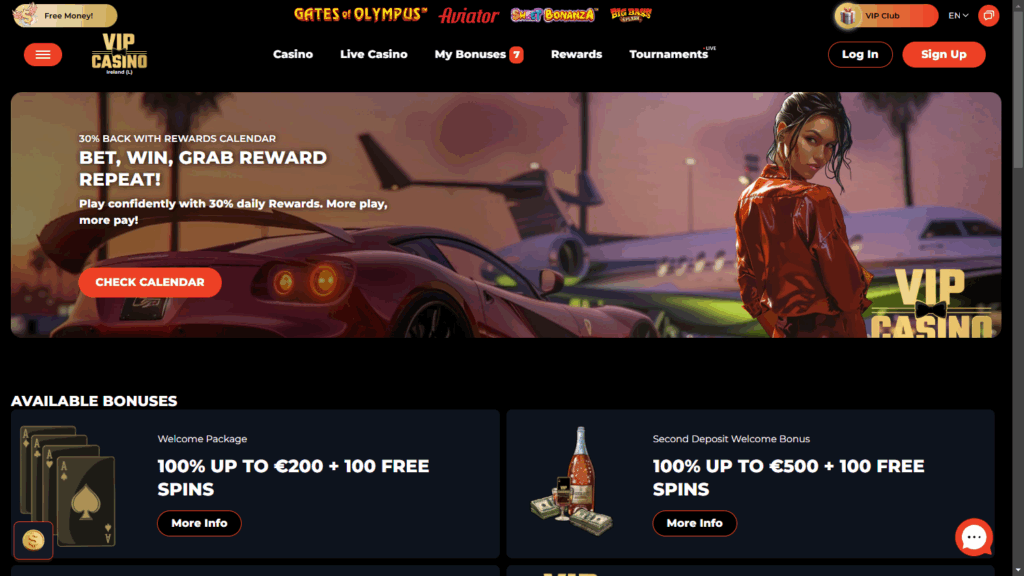Open the Casino menu item

tap(293, 54)
